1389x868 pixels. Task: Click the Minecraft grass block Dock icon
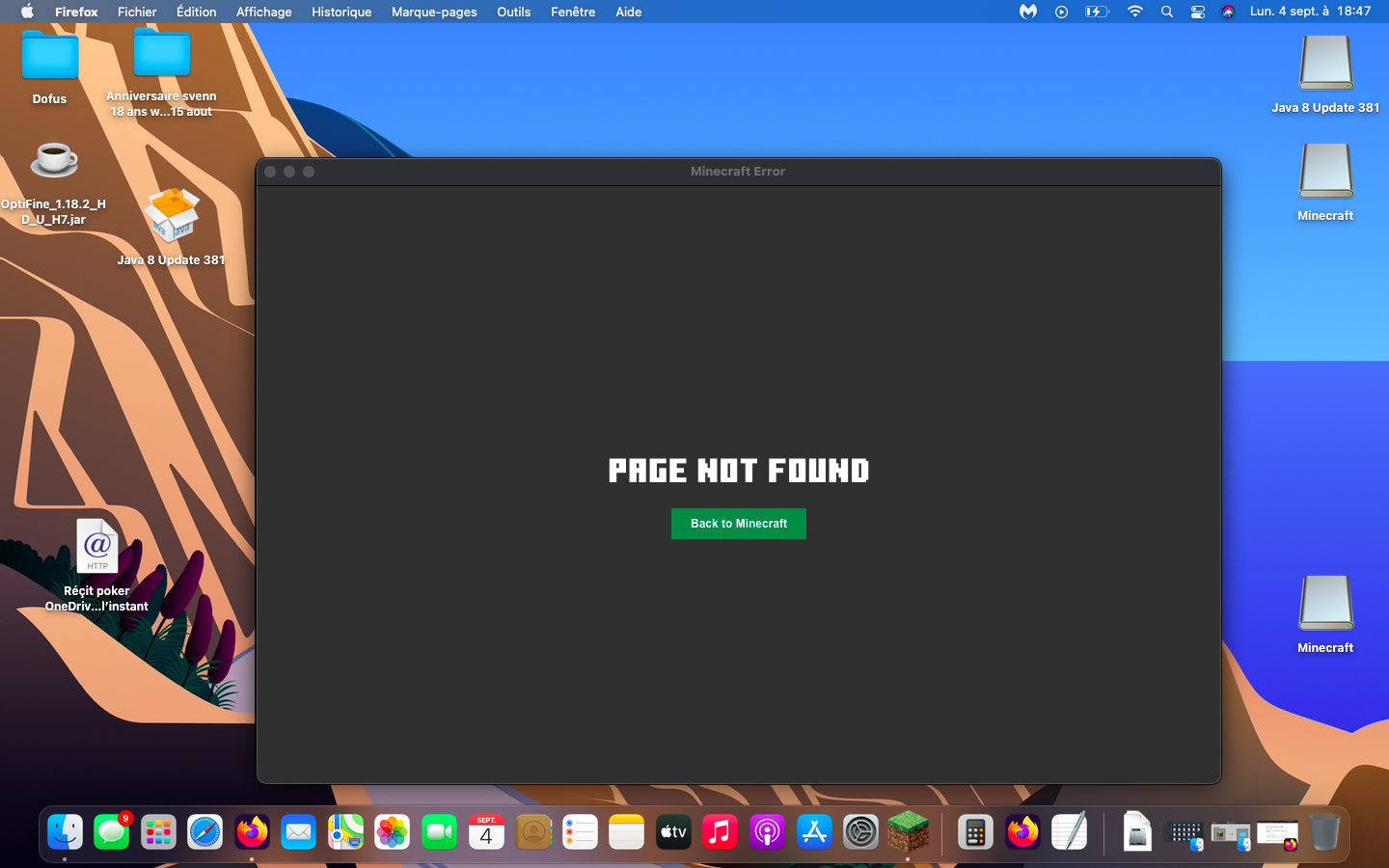[x=908, y=831]
